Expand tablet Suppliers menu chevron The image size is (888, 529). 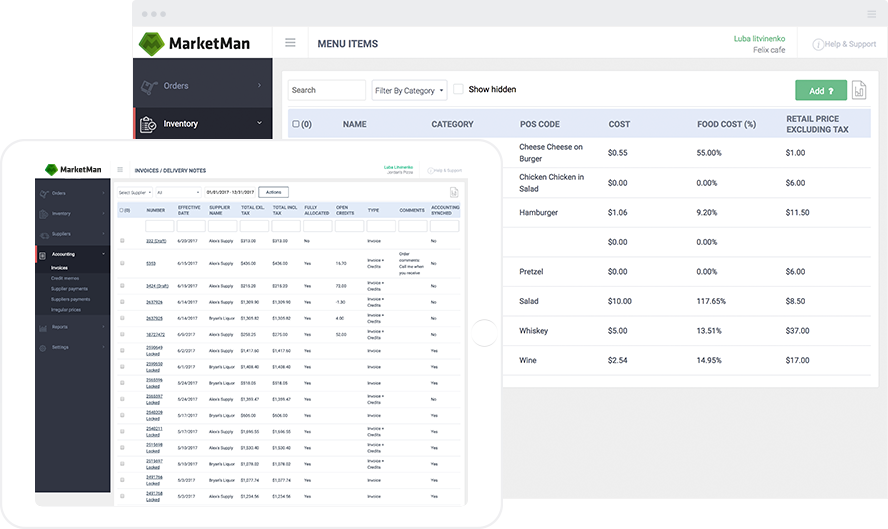click(x=104, y=234)
